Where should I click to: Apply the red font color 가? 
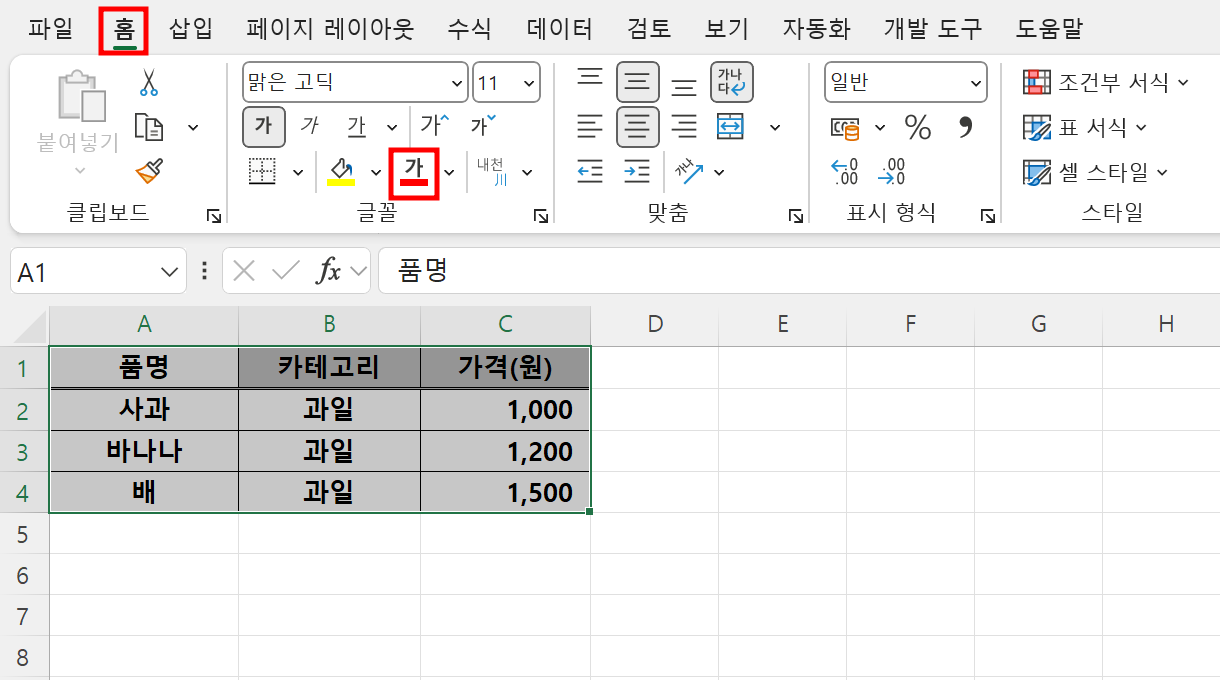click(414, 172)
